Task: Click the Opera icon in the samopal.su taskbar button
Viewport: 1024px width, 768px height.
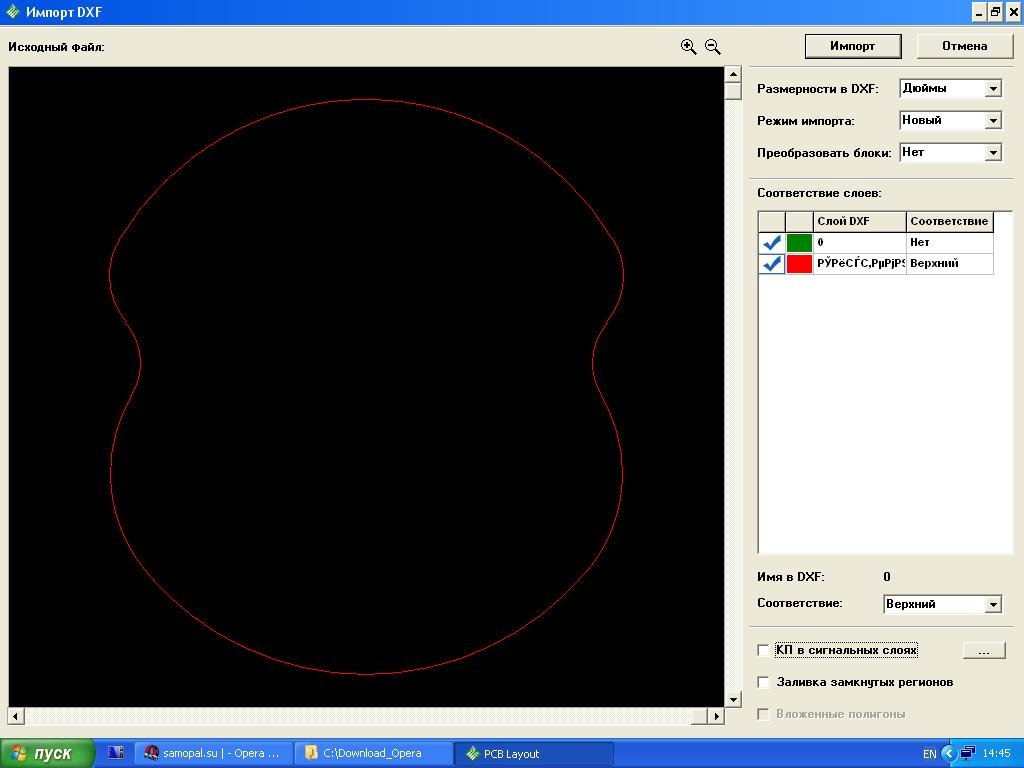Action: click(x=152, y=753)
